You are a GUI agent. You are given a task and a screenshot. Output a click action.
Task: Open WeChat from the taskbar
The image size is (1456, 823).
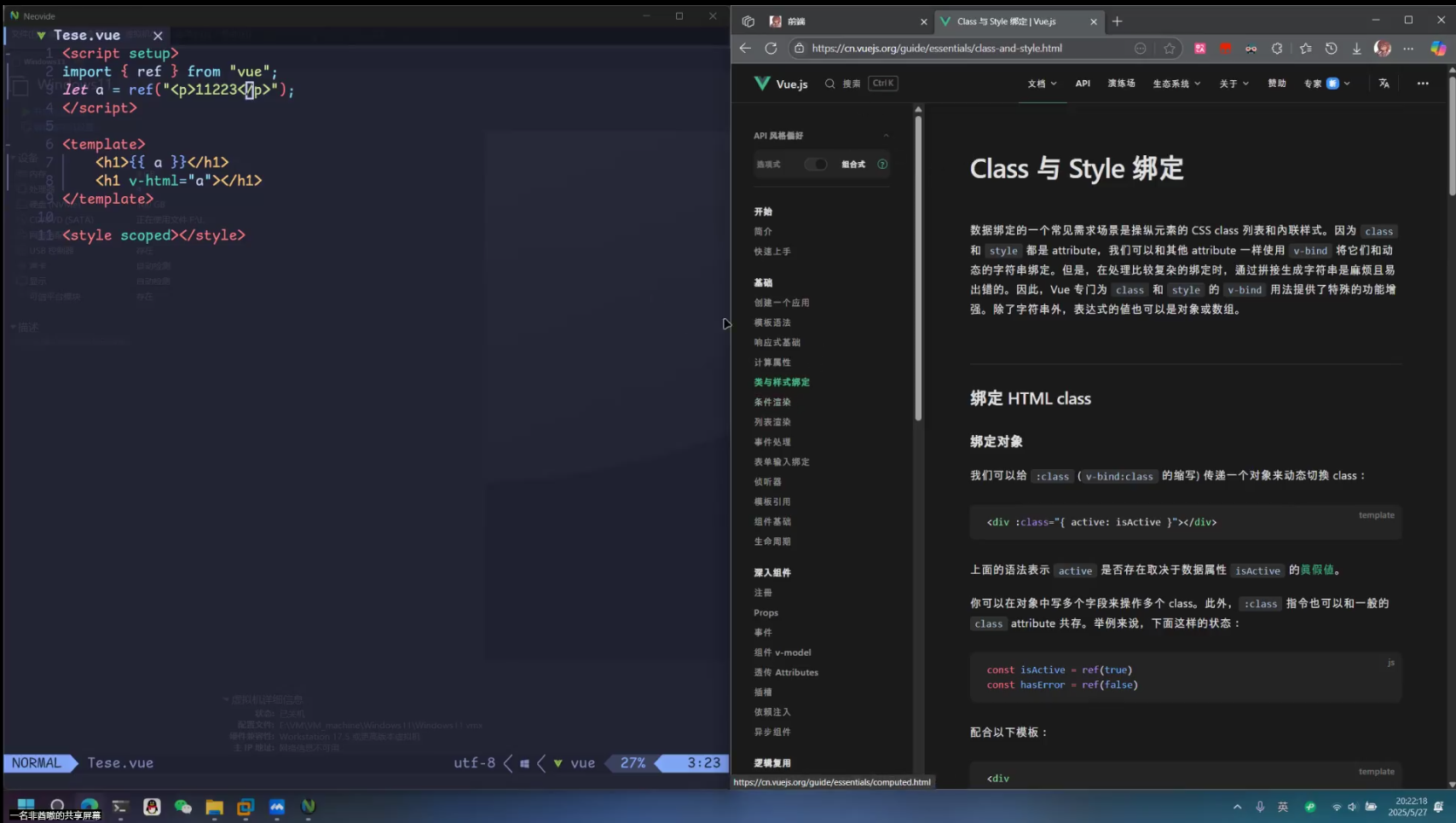coord(182,806)
